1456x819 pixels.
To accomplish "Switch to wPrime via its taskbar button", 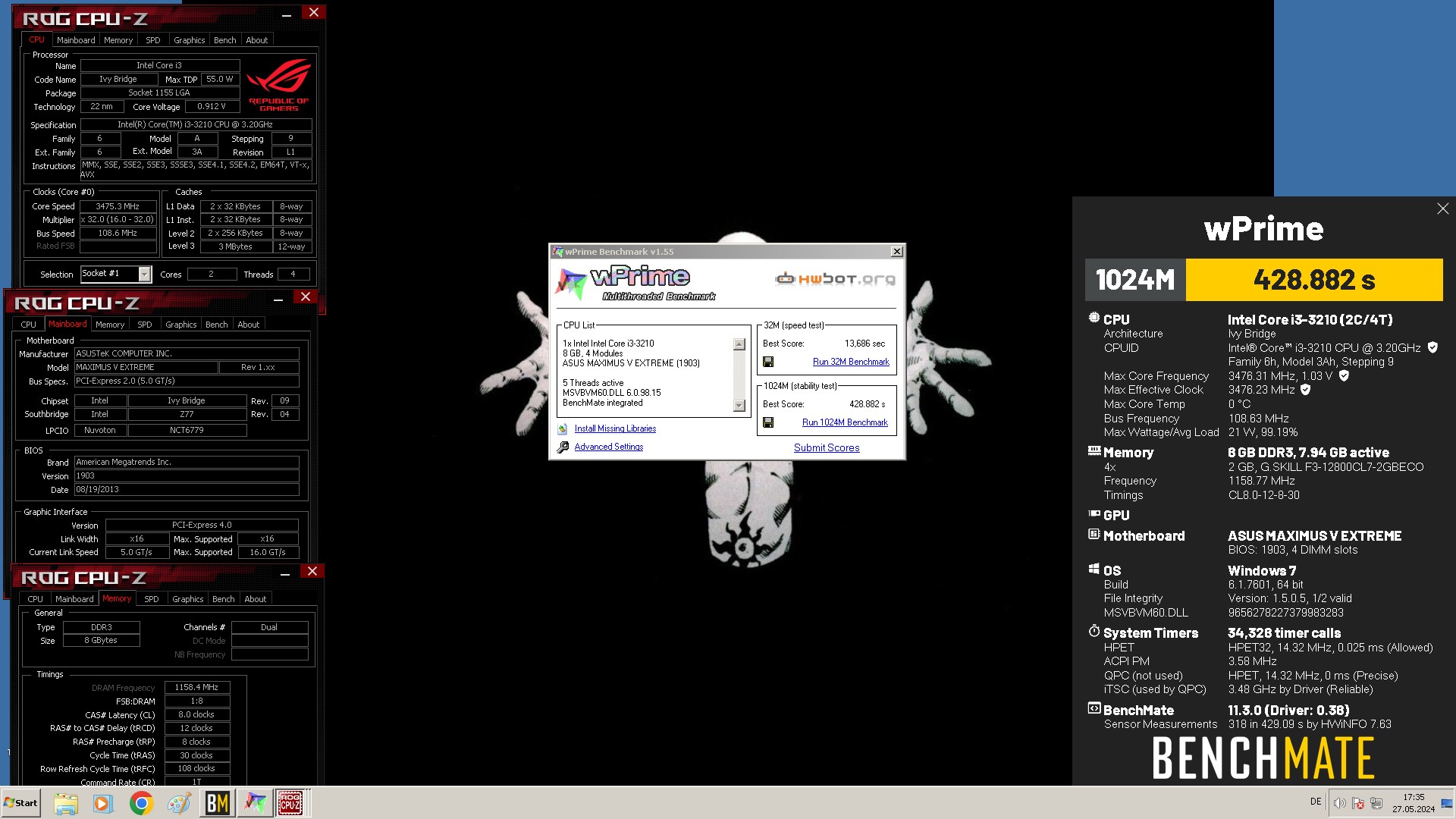I will [x=255, y=803].
